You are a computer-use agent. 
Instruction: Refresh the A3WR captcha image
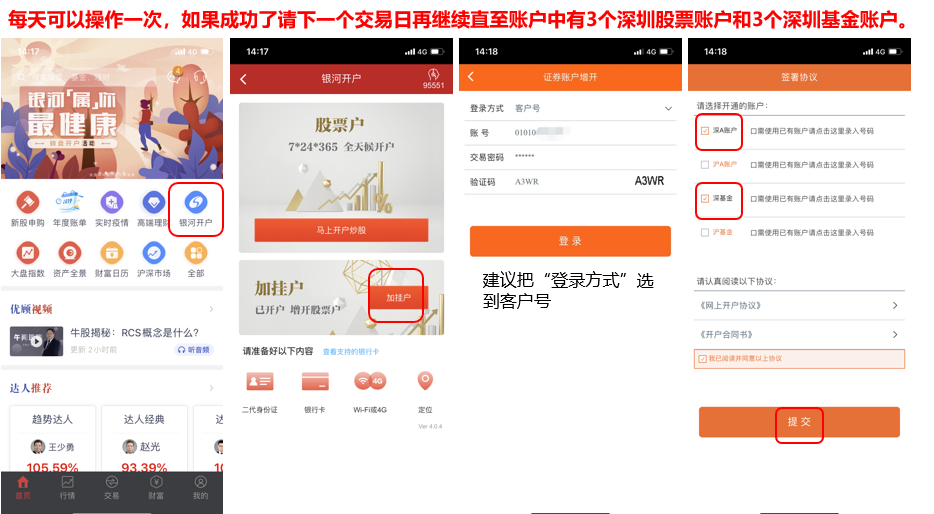649,181
